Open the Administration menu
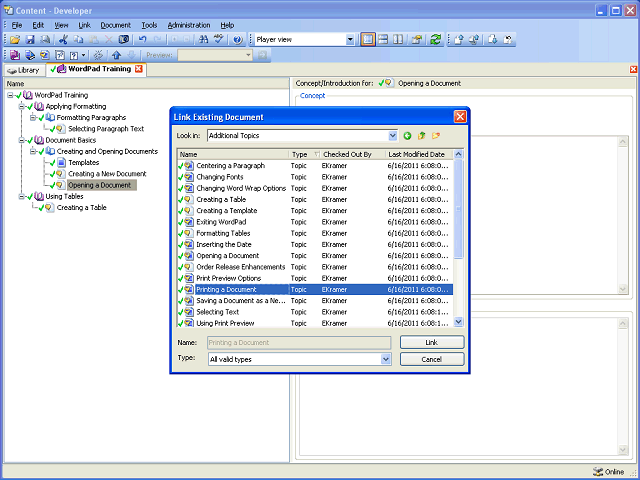This screenshot has height=480, width=640. pyautogui.click(x=189, y=25)
